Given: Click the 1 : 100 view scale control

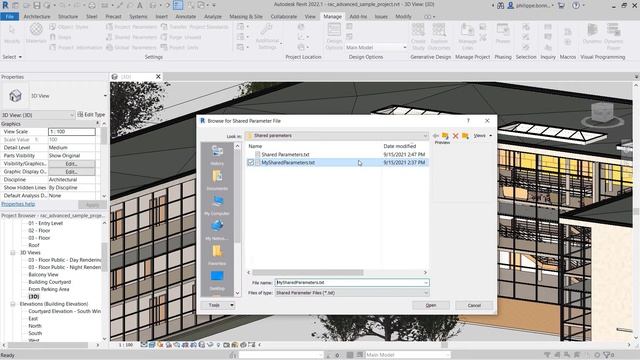Looking at the screenshot, I should [x=126, y=345].
